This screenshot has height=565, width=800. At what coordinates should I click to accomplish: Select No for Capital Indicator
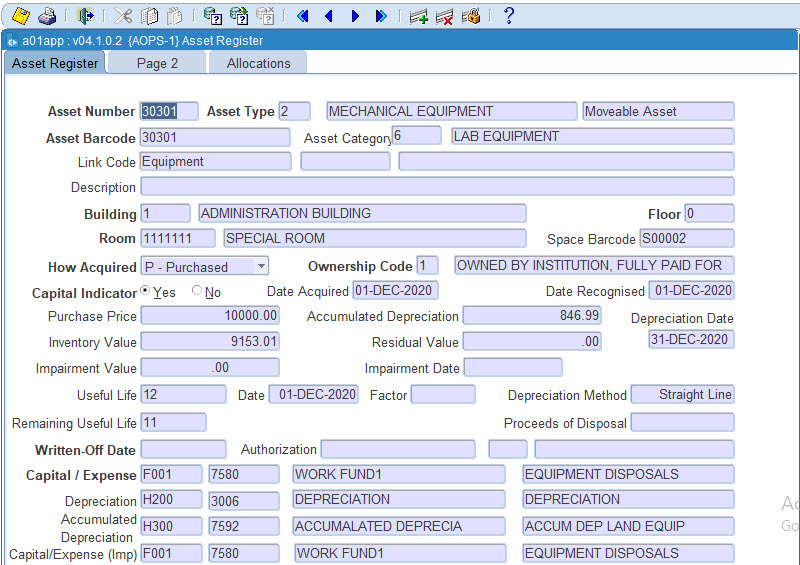pos(197,291)
